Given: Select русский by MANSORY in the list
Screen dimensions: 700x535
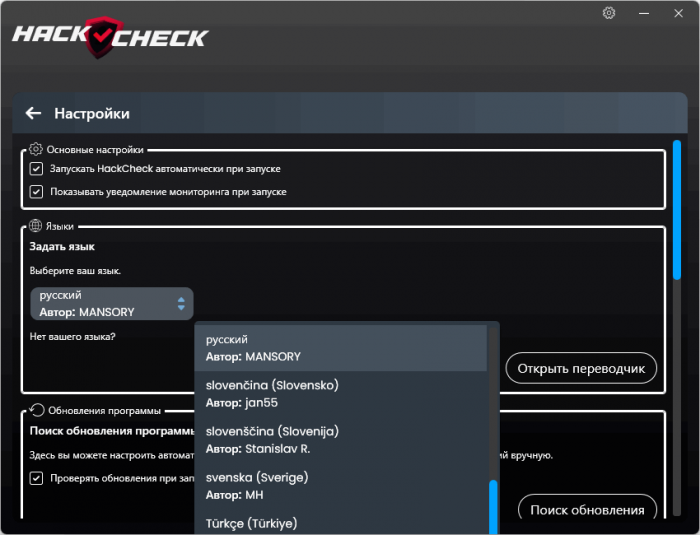Looking at the screenshot, I should tap(341, 348).
